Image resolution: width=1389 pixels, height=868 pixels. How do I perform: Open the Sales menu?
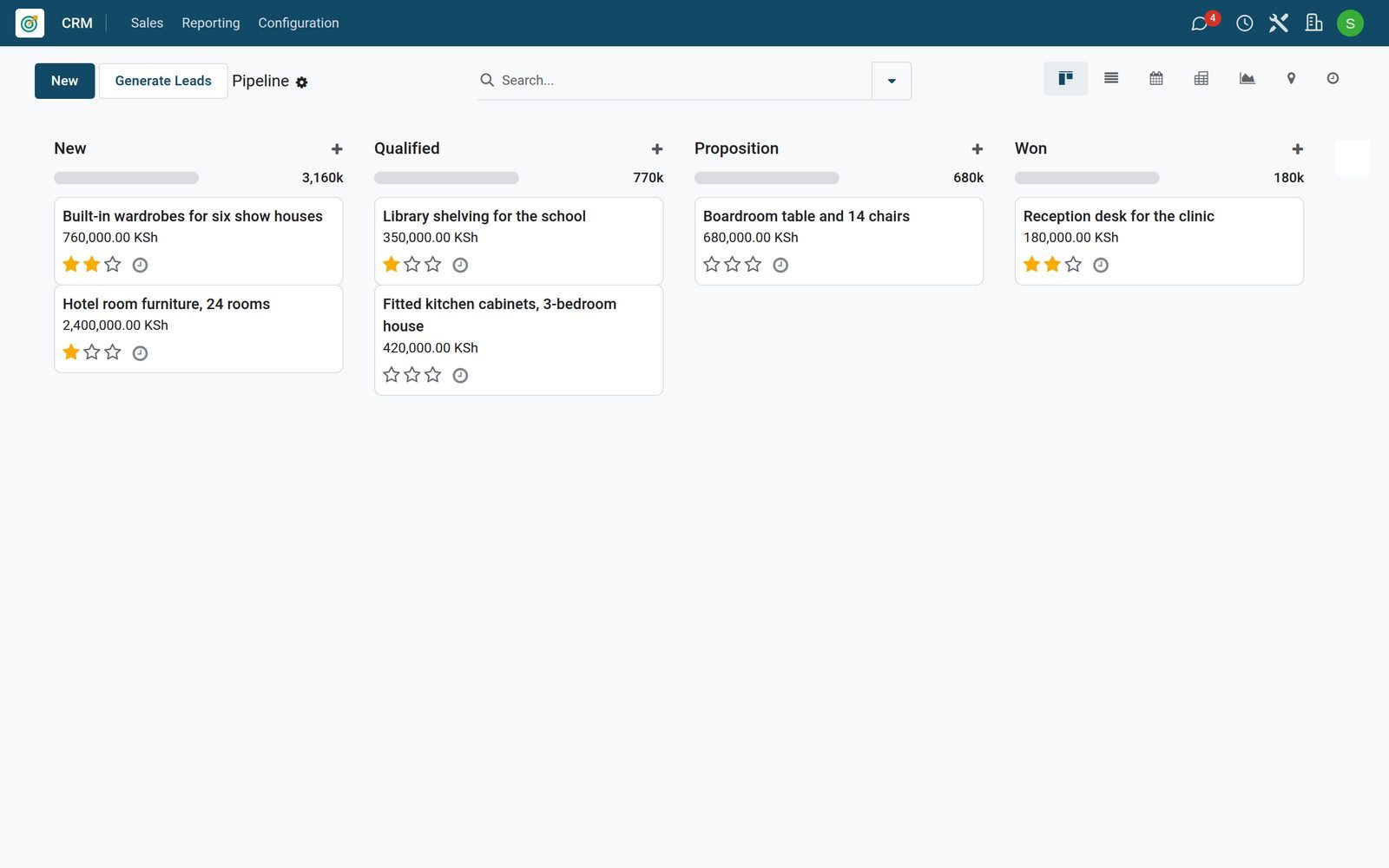pyautogui.click(x=147, y=23)
